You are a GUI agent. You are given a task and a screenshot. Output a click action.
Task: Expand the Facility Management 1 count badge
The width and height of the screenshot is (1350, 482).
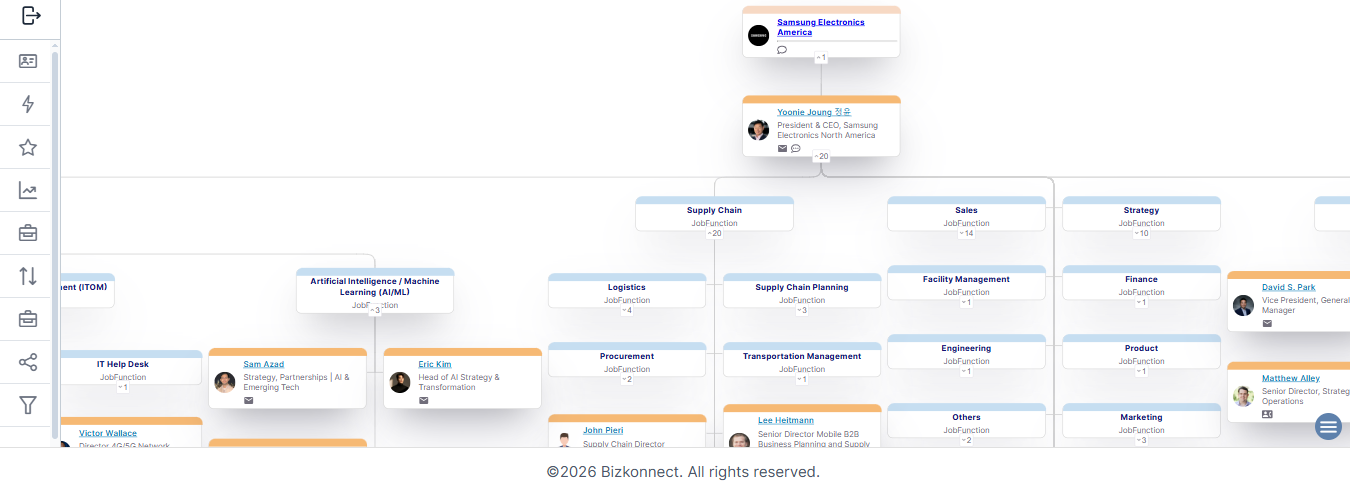[x=966, y=302]
